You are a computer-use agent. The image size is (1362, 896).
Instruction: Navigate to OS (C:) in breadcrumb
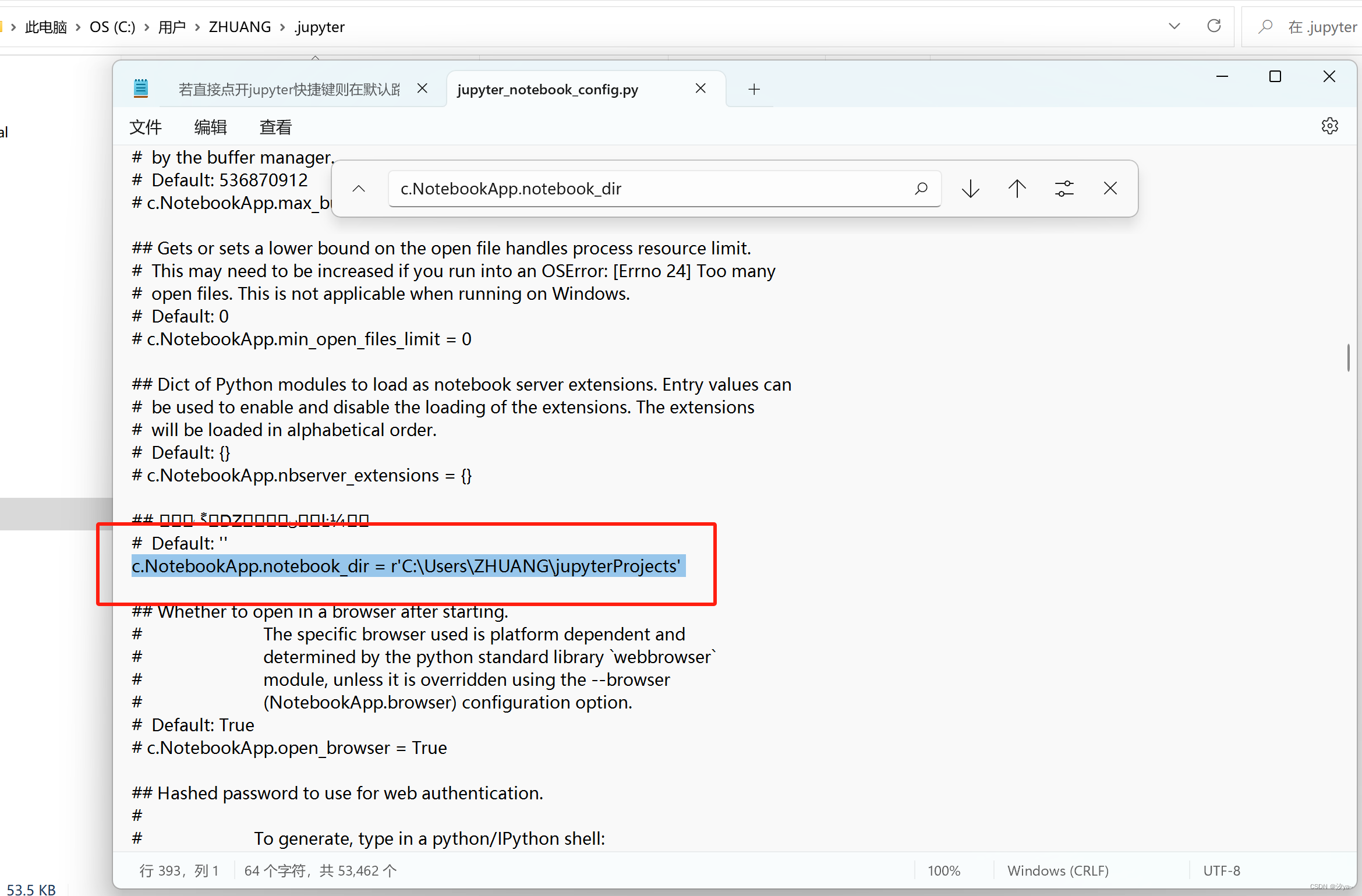click(112, 27)
